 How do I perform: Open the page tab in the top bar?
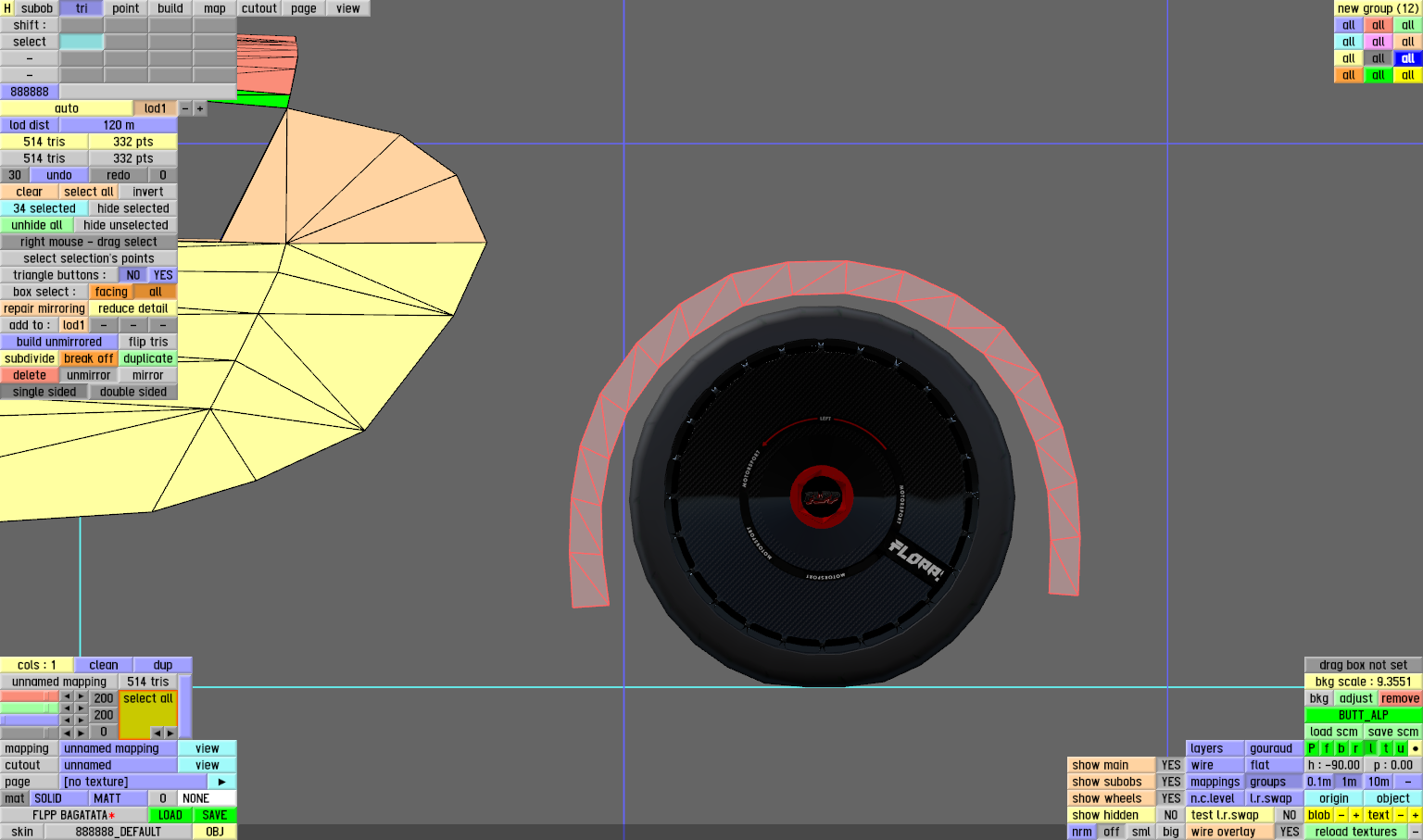pyautogui.click(x=304, y=8)
